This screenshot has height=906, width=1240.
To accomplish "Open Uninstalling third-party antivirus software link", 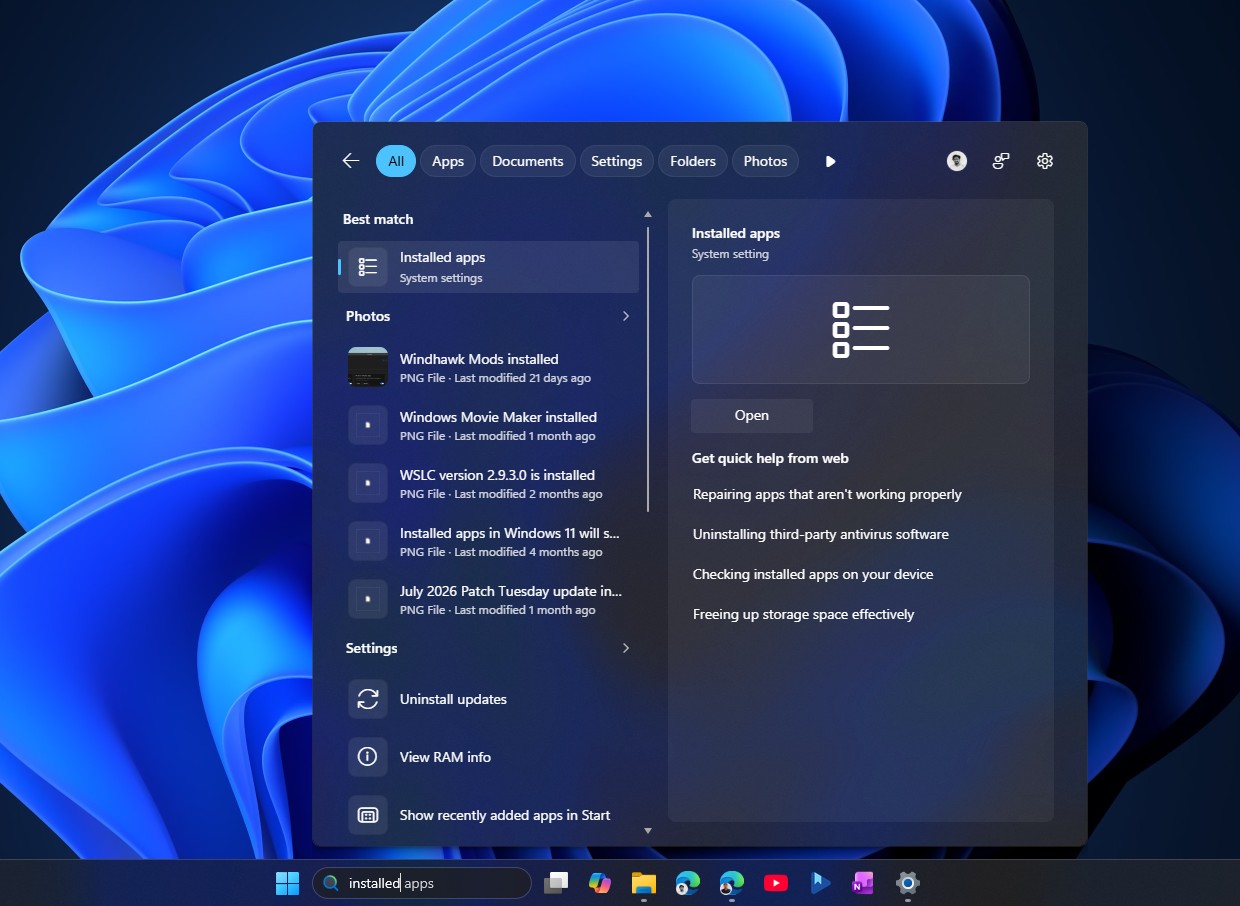I will coord(821,534).
